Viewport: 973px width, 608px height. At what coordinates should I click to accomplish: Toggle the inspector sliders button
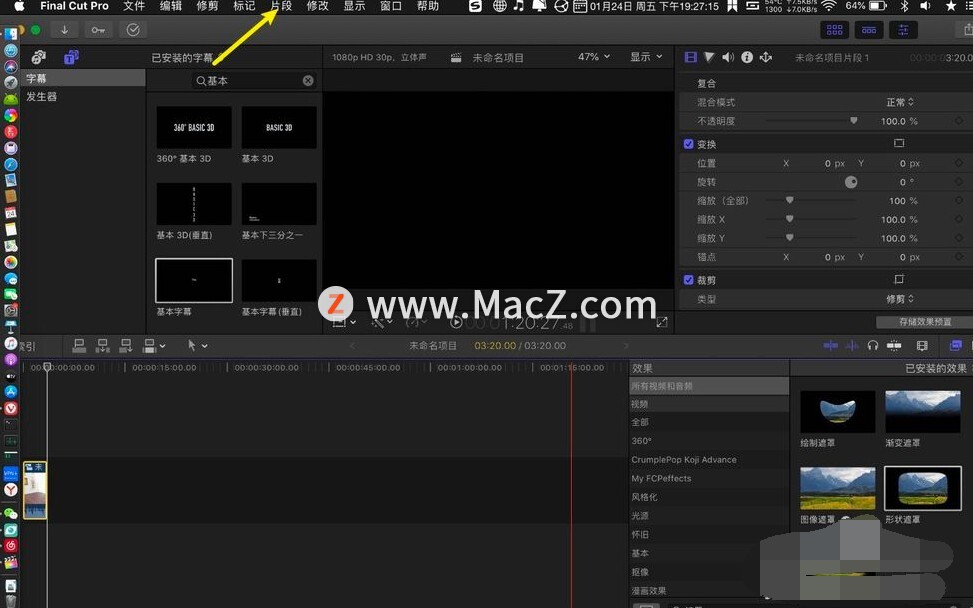(x=903, y=30)
